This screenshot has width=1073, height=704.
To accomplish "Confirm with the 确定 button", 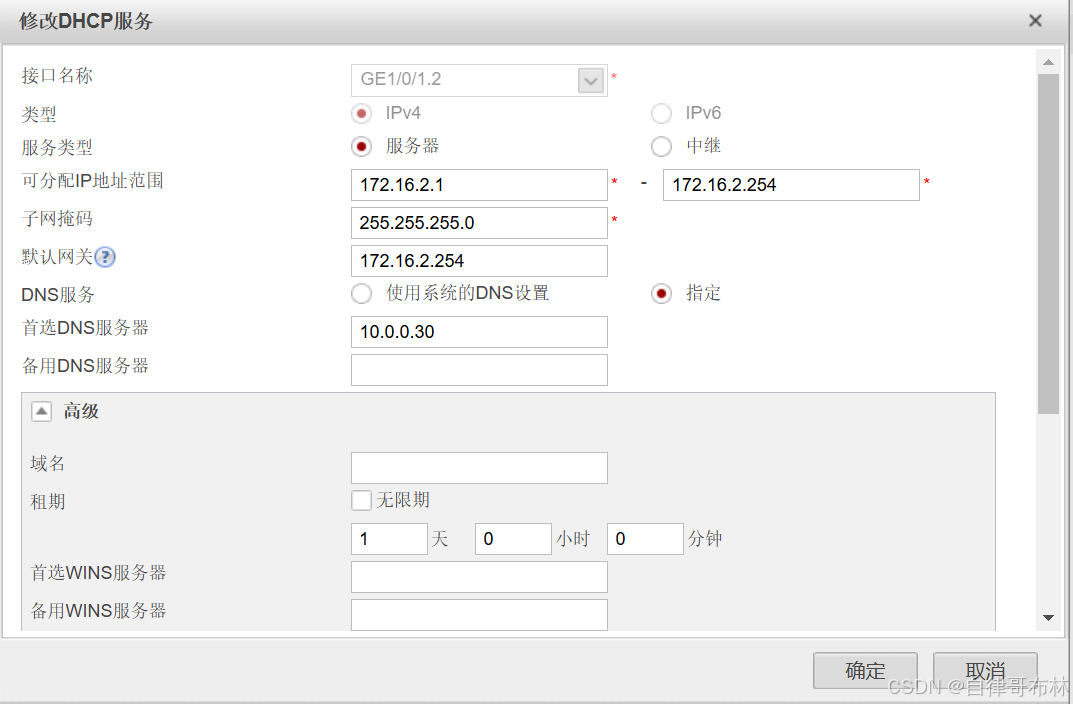I will coord(865,670).
